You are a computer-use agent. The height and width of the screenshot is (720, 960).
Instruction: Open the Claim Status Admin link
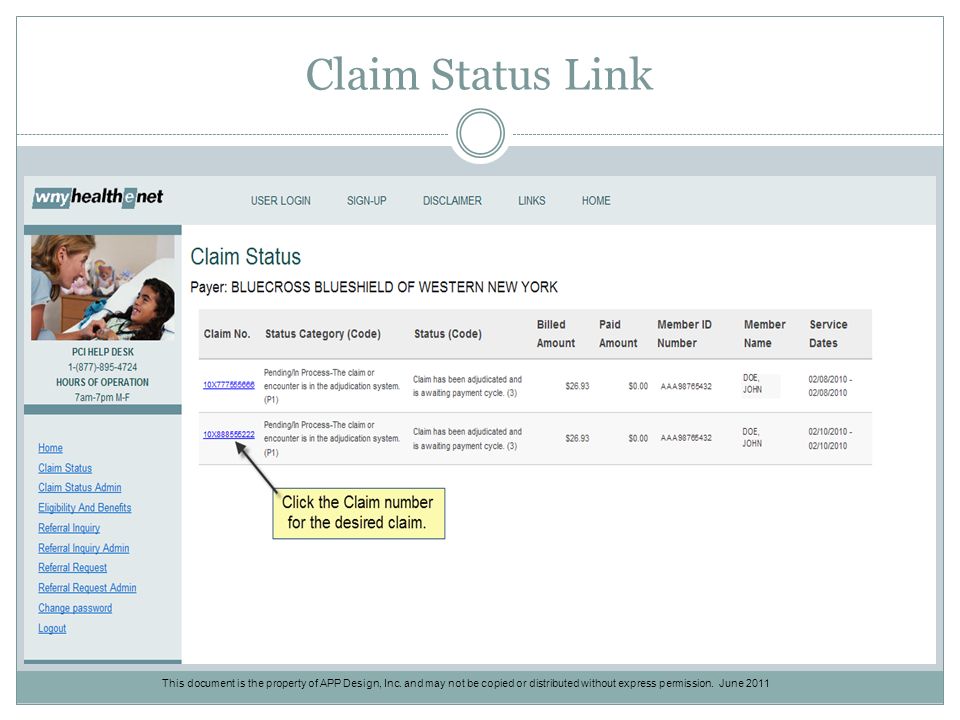pos(80,488)
